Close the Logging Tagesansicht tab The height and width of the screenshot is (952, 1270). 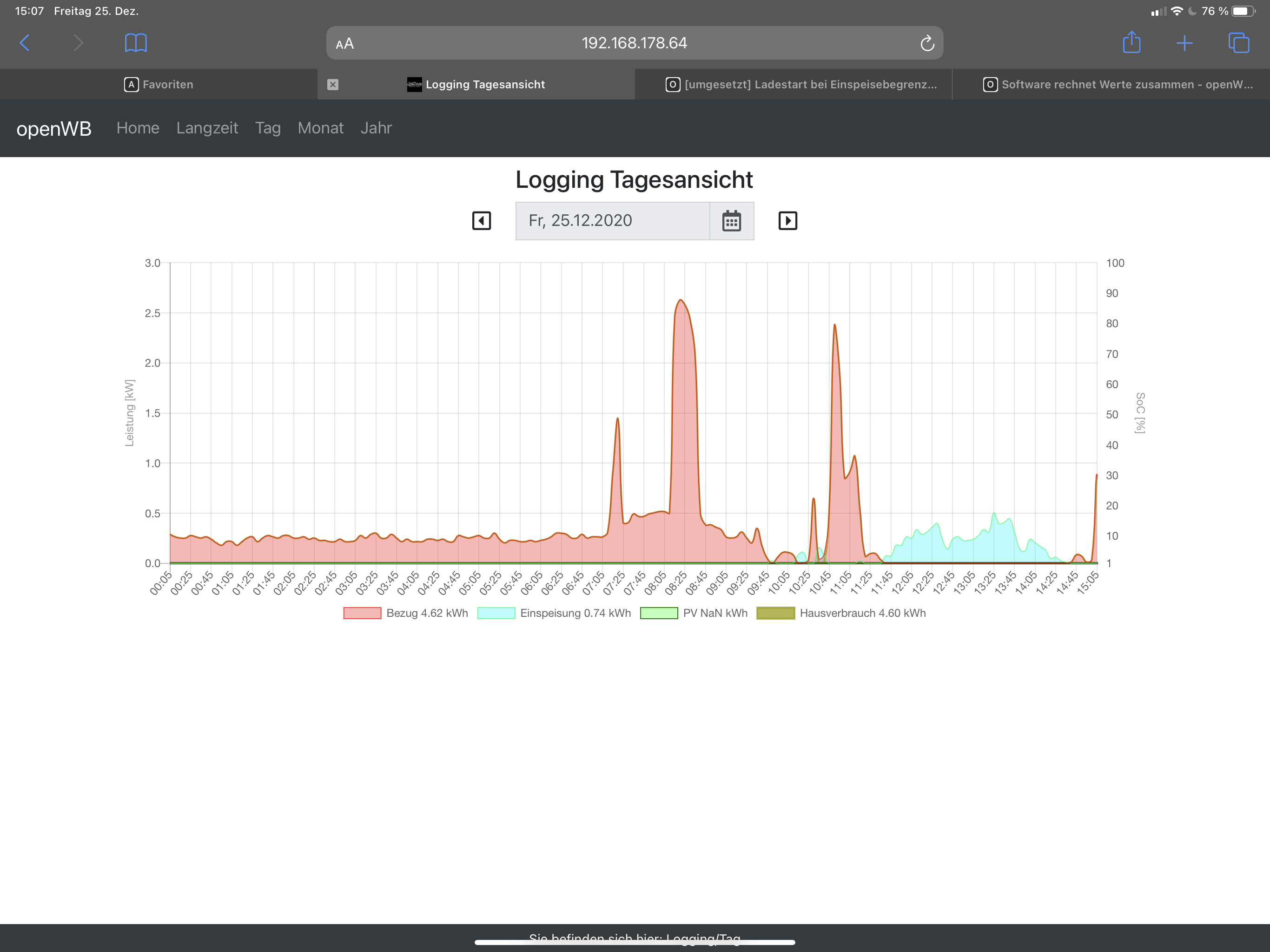tap(332, 85)
